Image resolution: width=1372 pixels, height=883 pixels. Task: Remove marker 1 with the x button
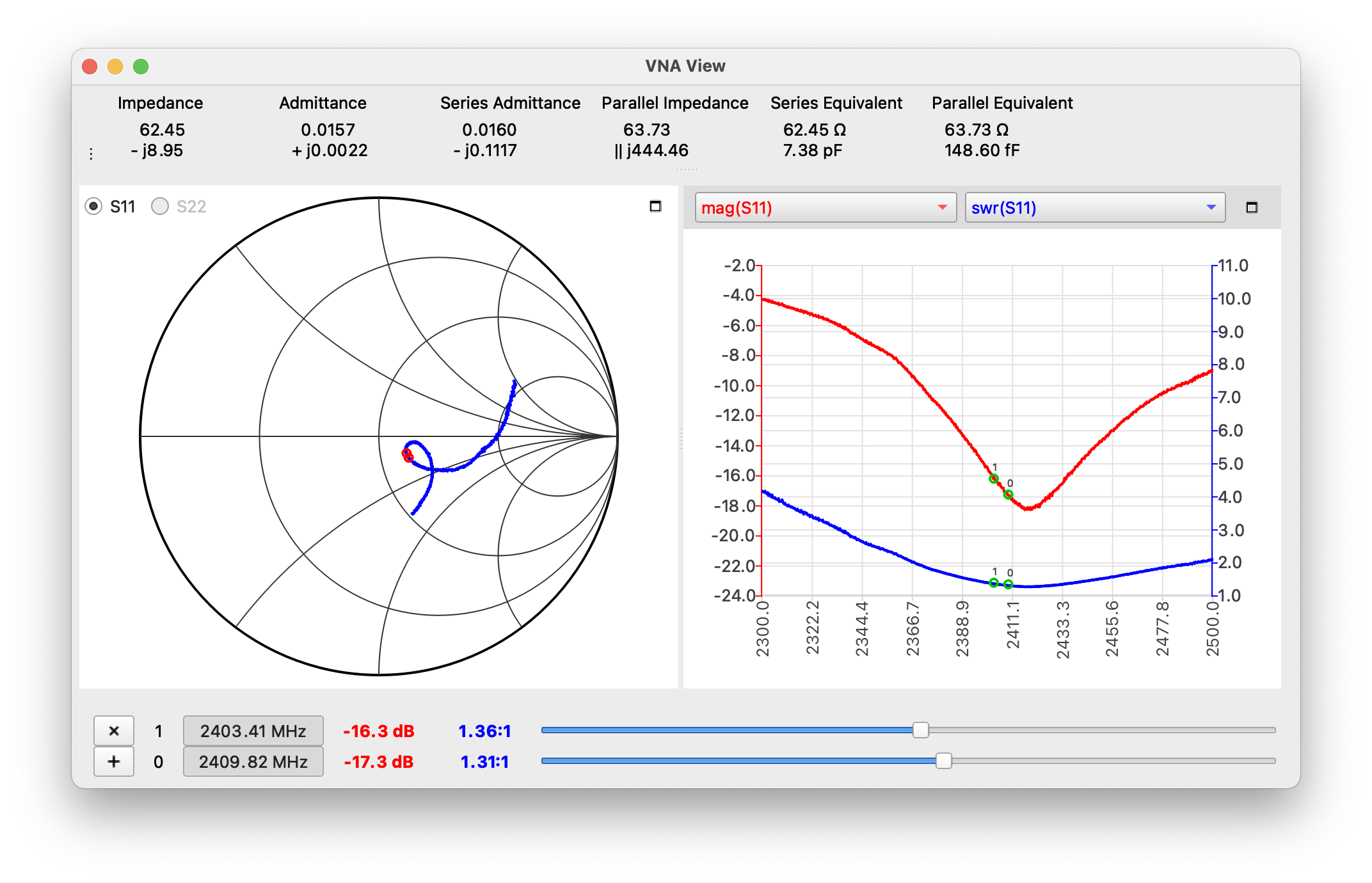pyautogui.click(x=114, y=731)
